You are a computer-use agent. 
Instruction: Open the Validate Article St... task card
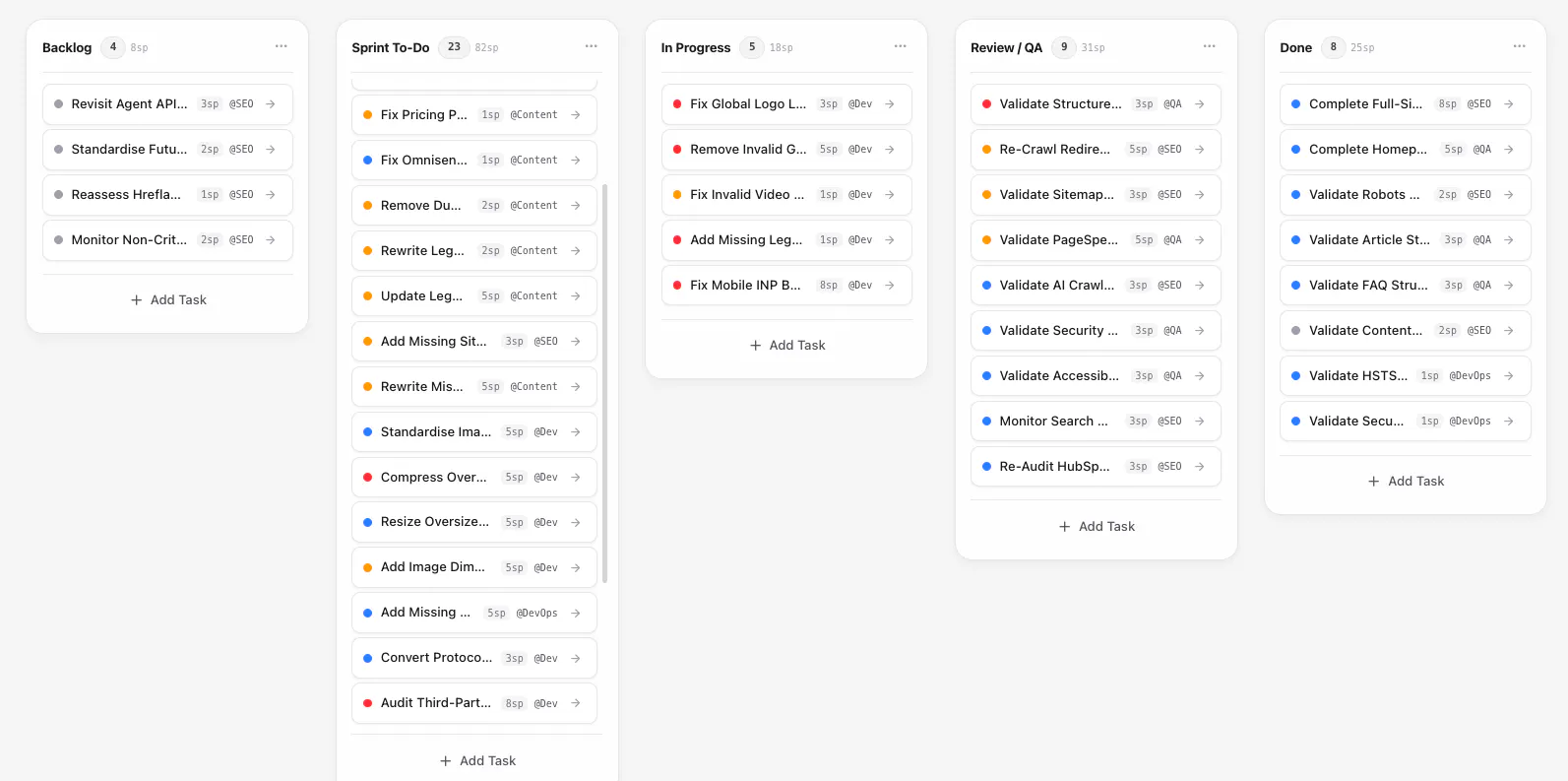click(x=1406, y=240)
